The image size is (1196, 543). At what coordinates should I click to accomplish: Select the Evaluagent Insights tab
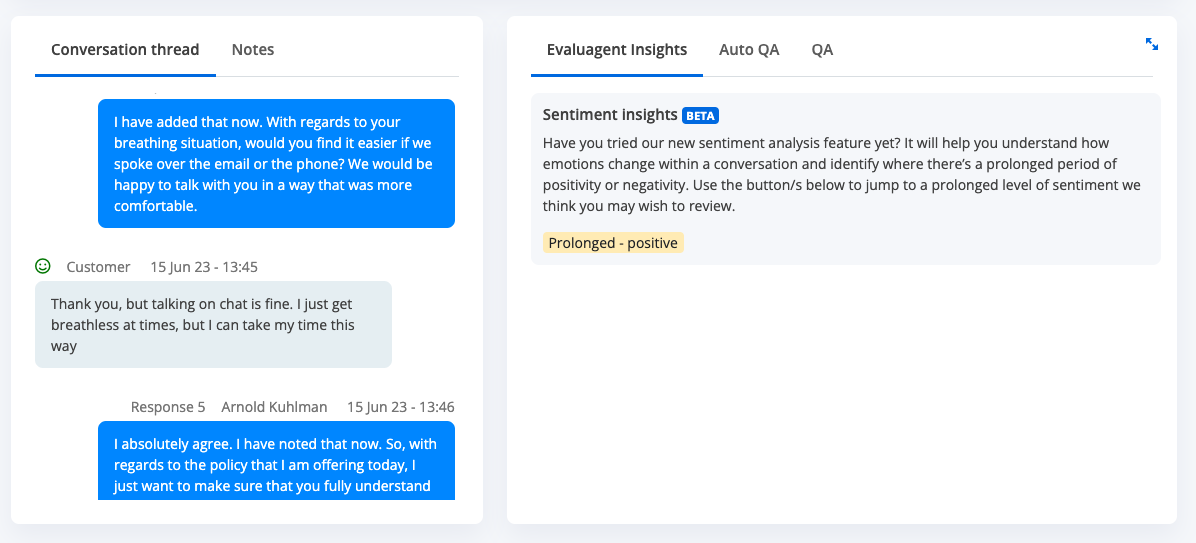pyautogui.click(x=617, y=50)
